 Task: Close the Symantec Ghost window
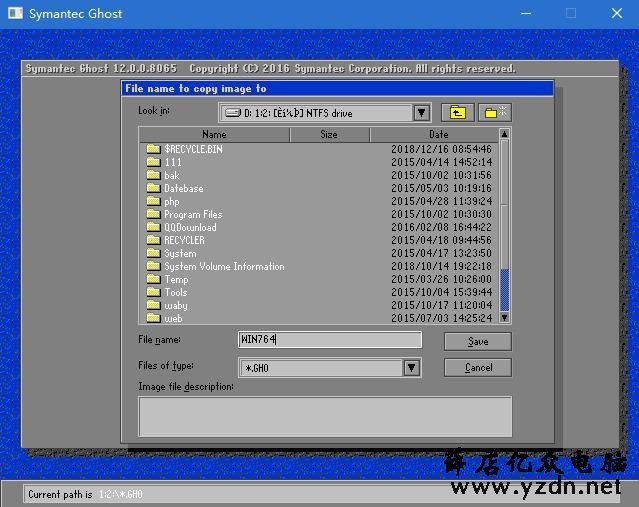[x=617, y=13]
